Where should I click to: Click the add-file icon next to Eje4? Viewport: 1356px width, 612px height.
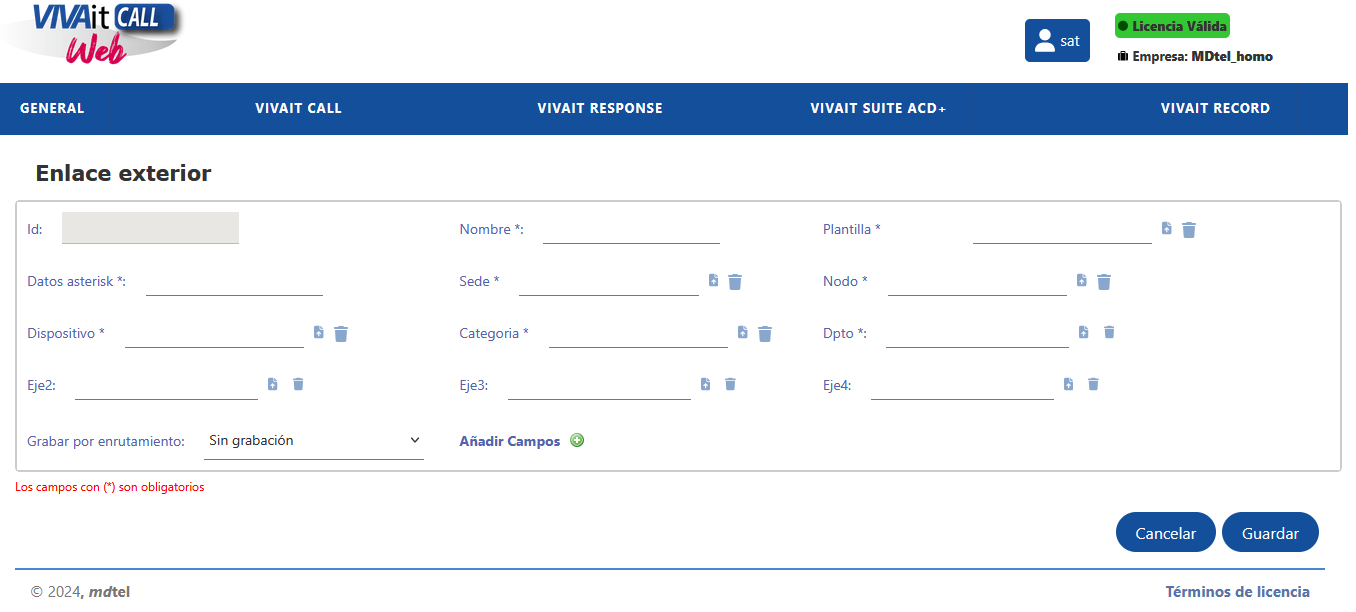point(1068,384)
